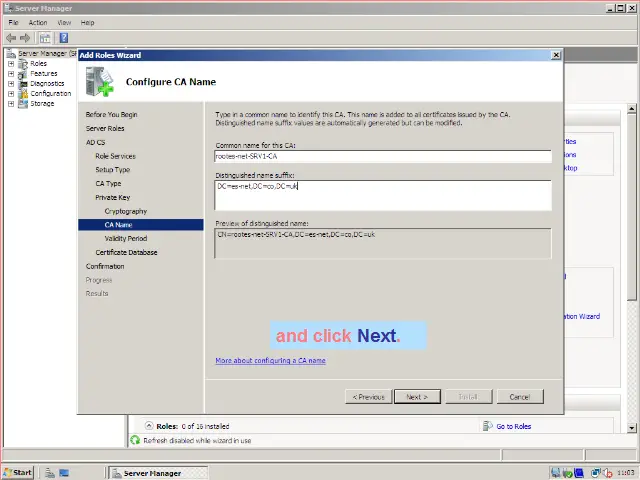The height and width of the screenshot is (480, 640).
Task: Go to Private Key wizard step
Action: pyautogui.click(x=113, y=198)
